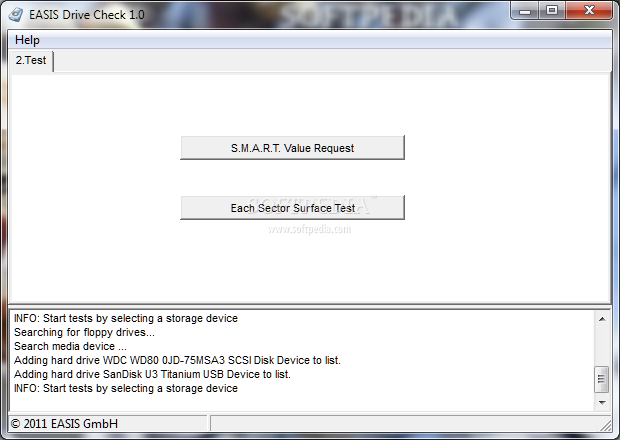Minimize the EASIS Drive Check window
The width and height of the screenshot is (620, 440).
pyautogui.click(x=524, y=11)
